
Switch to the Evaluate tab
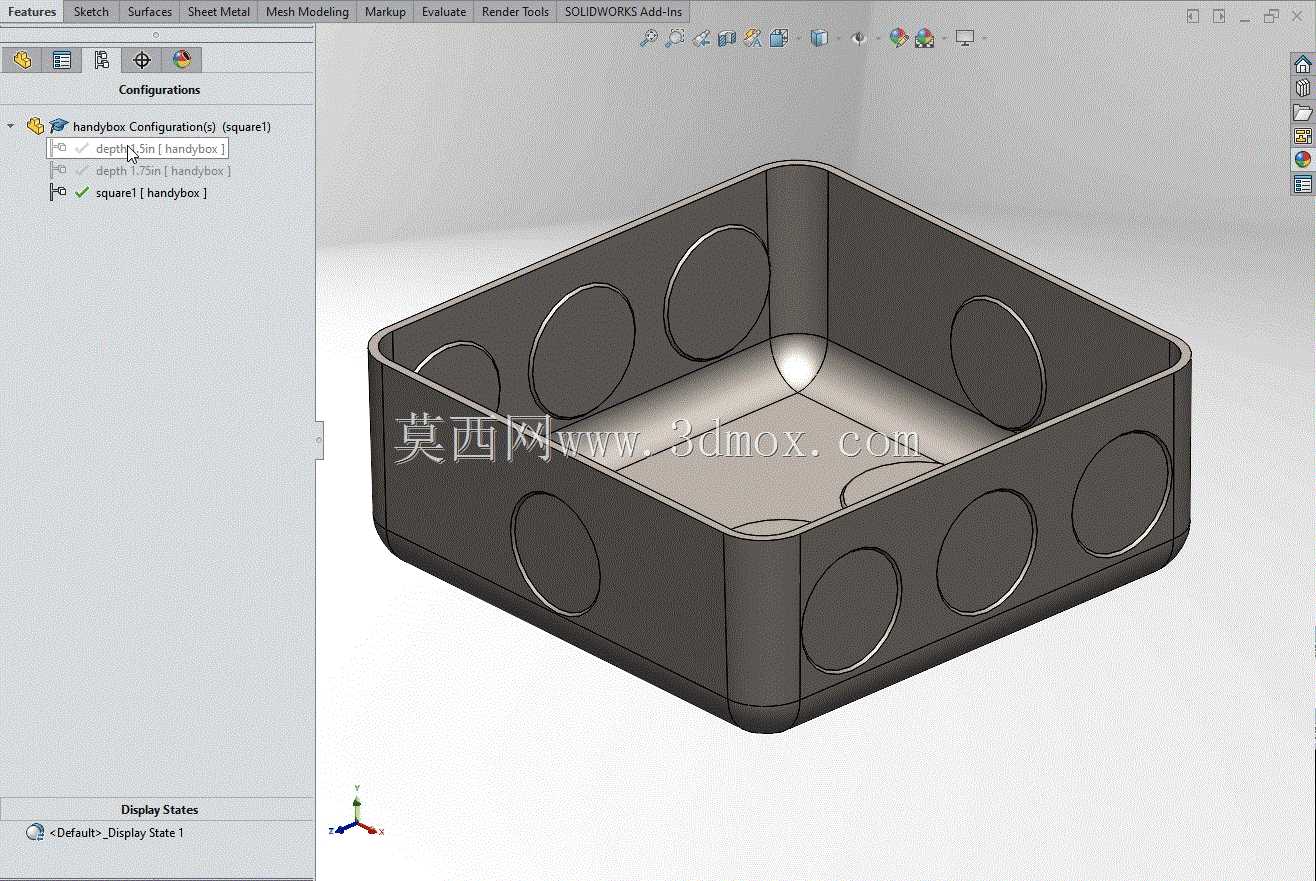444,12
